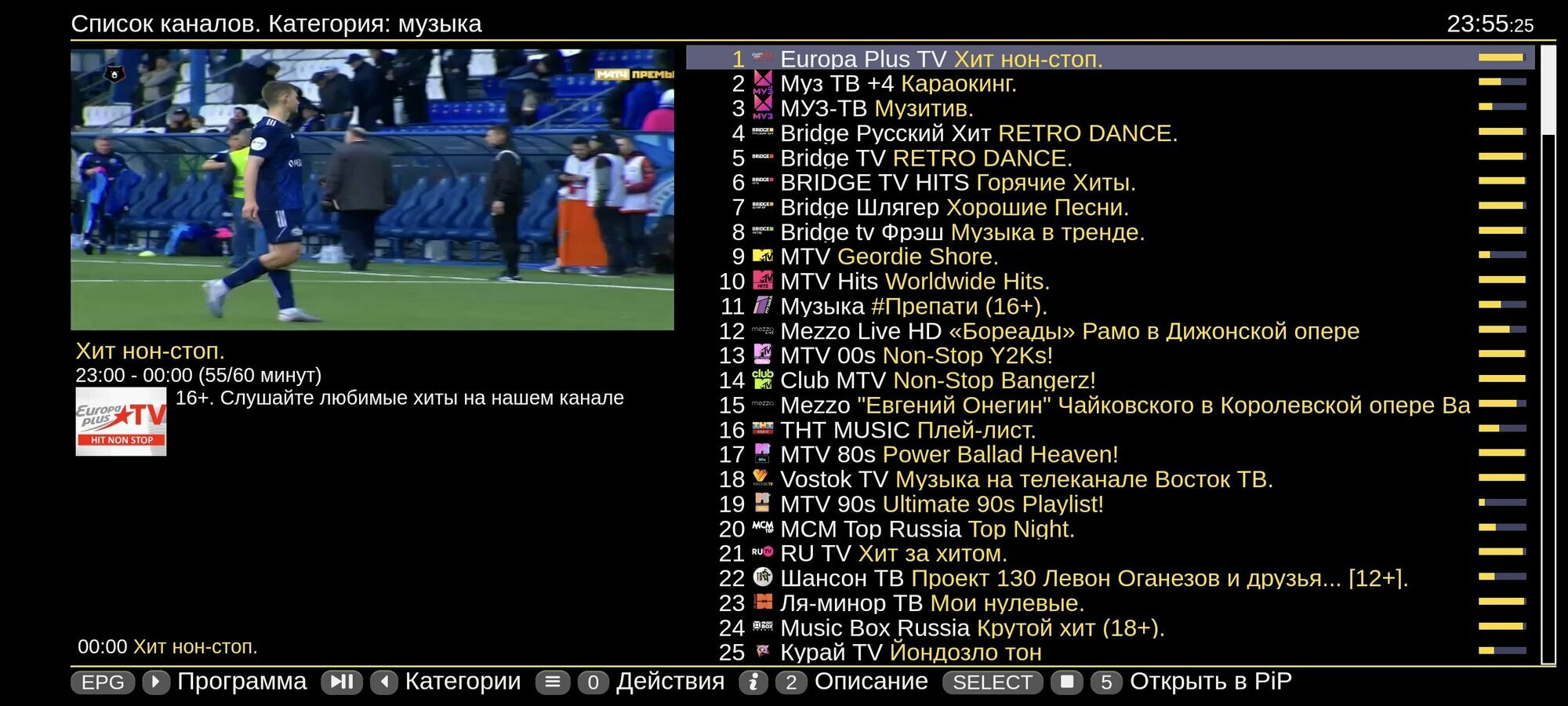Click the right-arrow button before Программа

[156, 682]
